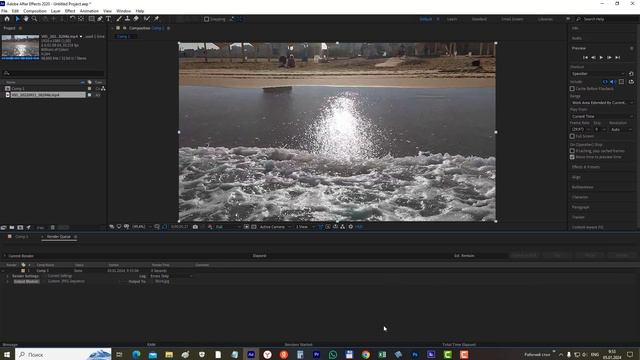Screen dimensions: 640x360
Task: Open Excel from the taskbar
Action: [382, 355]
